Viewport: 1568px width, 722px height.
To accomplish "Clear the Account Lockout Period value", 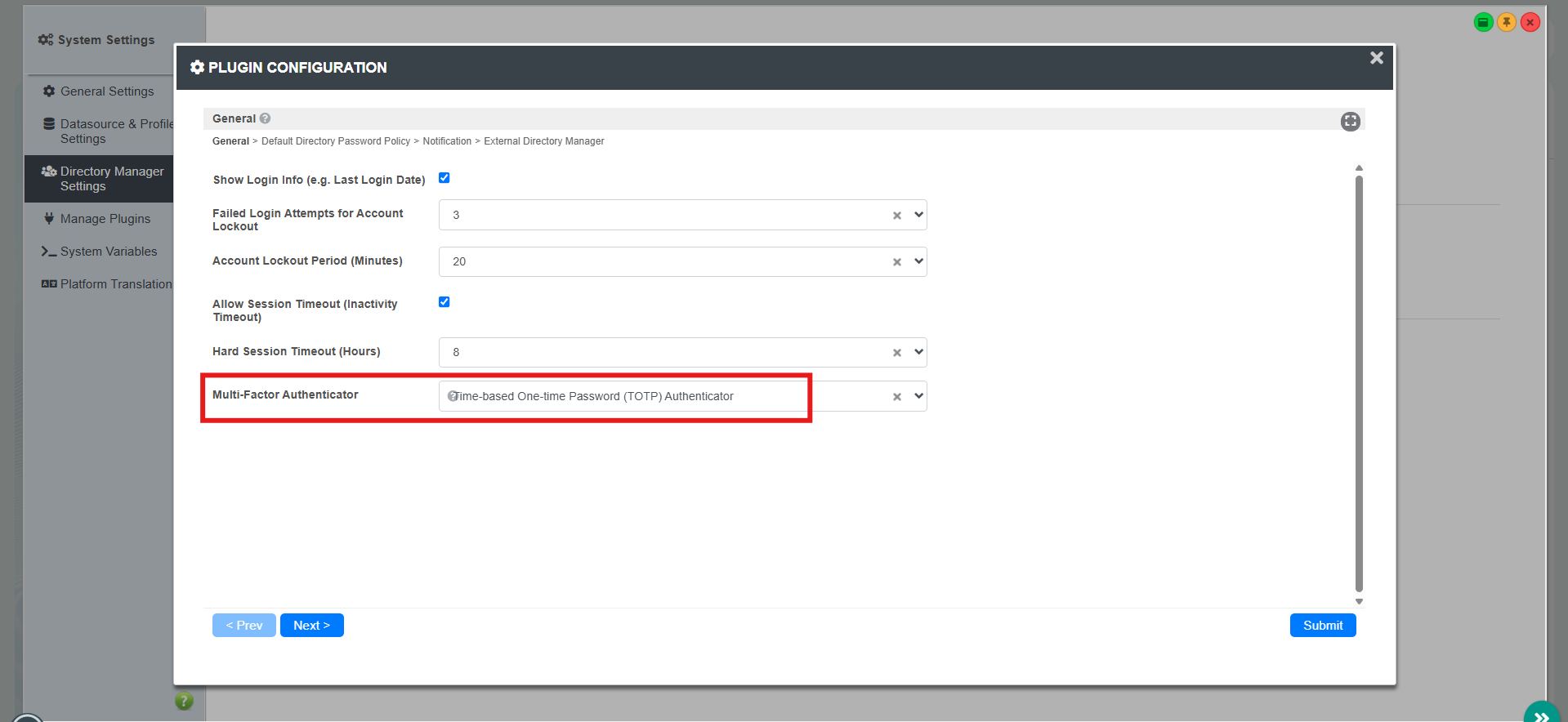I will 897,262.
